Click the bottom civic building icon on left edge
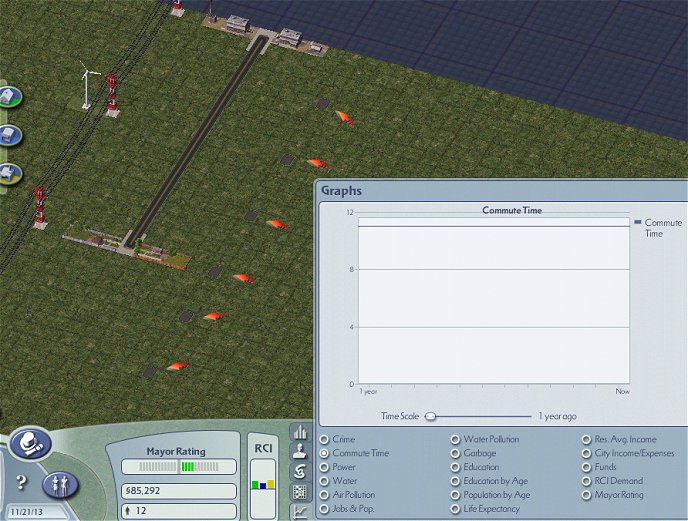The image size is (688, 521). [10, 174]
